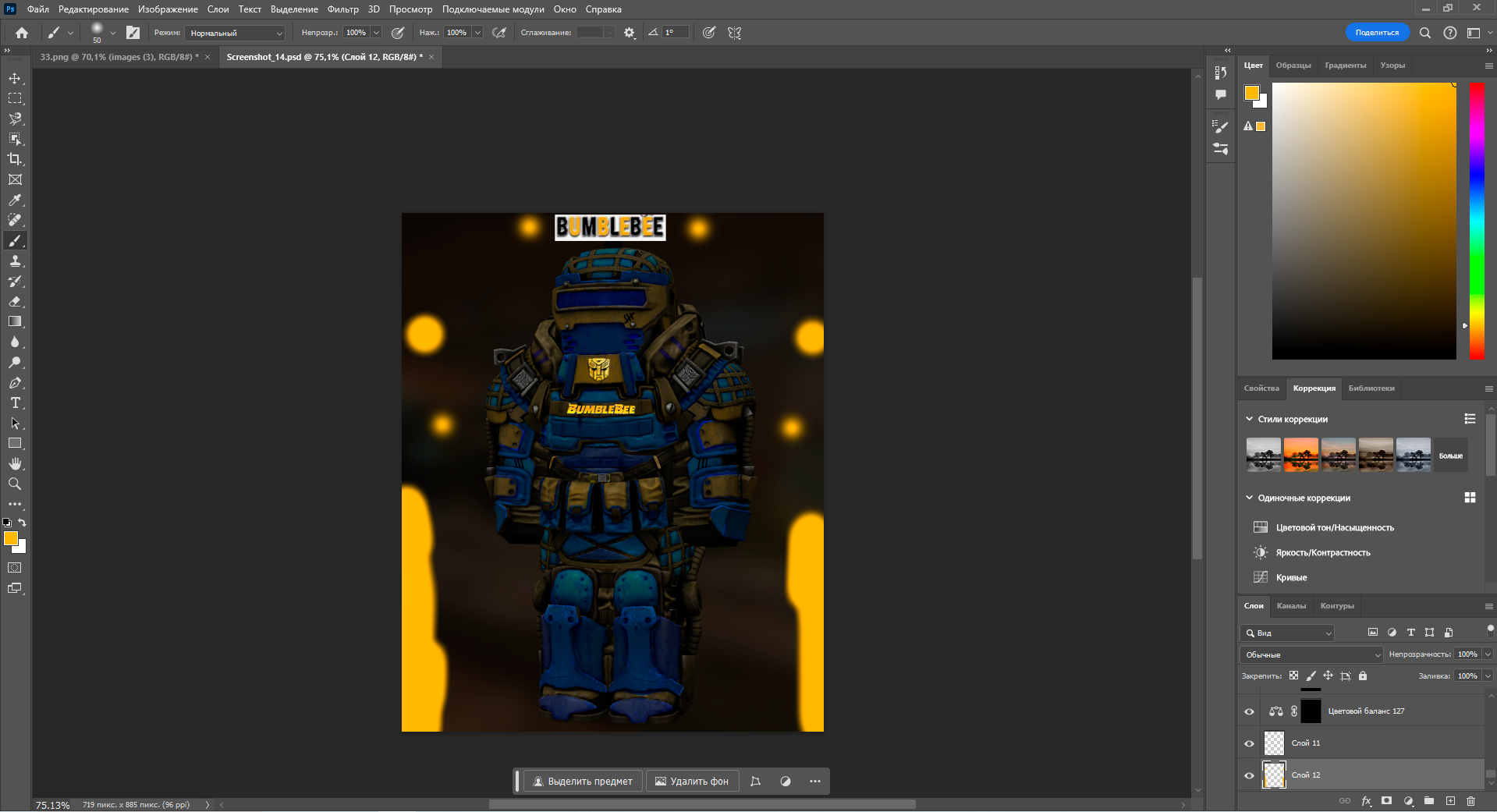Select the Move tool
Screen dimensions: 1497x812
point(15,79)
